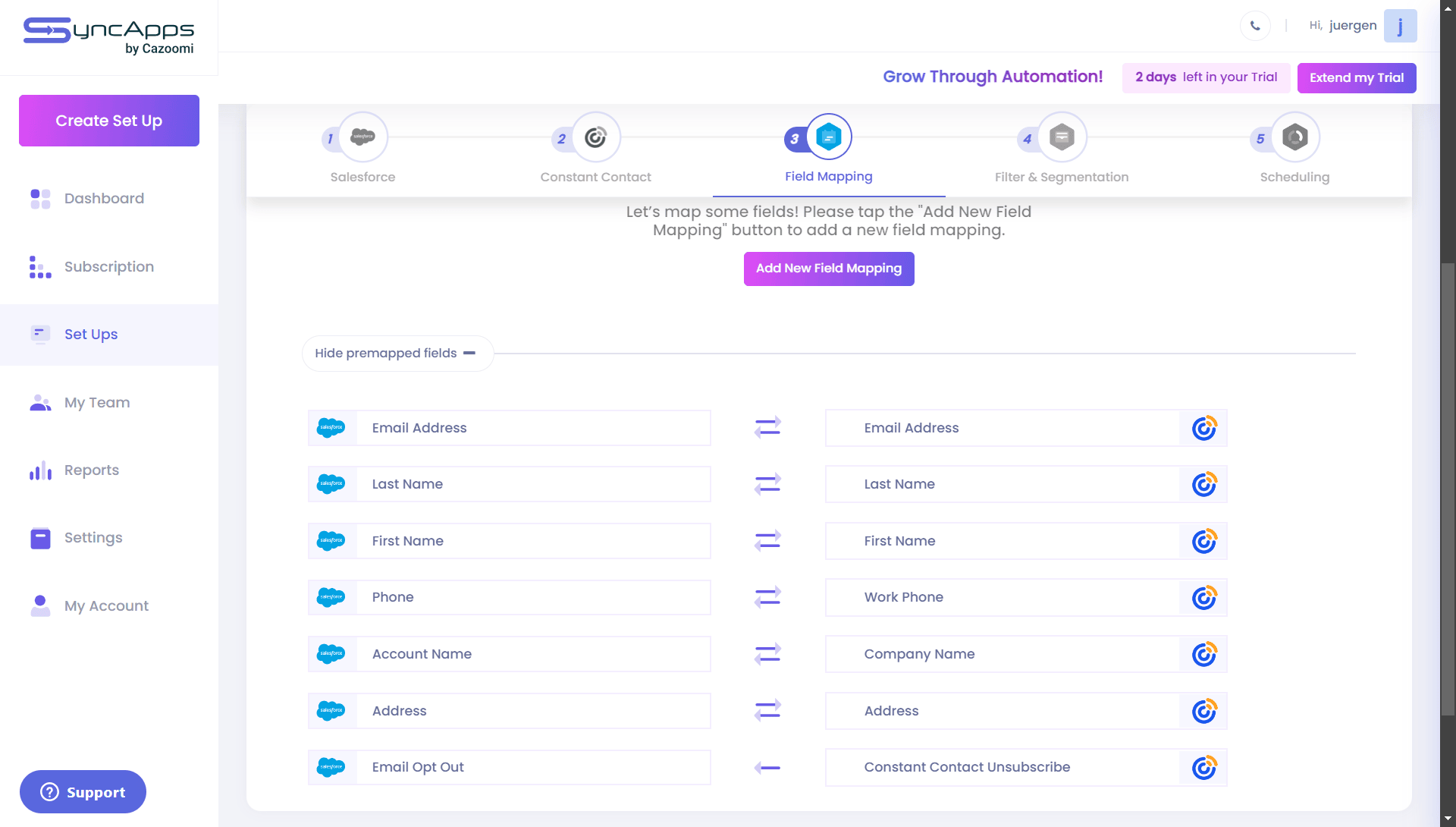The image size is (1456, 827).
Task: Click sync direction arrows for Last Name row
Action: click(767, 484)
